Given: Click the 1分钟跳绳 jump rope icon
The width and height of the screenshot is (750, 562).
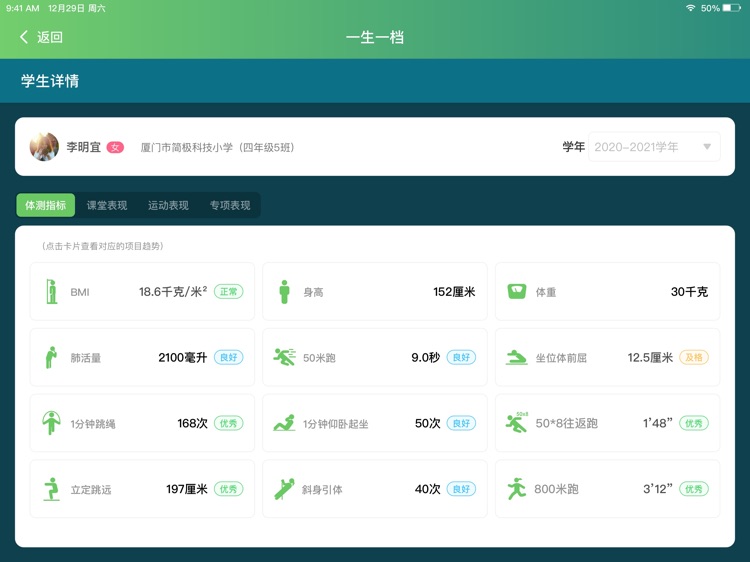Looking at the screenshot, I should [51, 423].
